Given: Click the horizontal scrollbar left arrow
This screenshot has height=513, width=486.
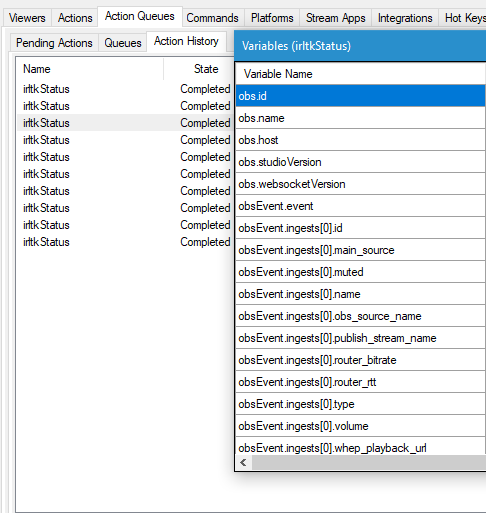Looking at the screenshot, I should coord(244,463).
